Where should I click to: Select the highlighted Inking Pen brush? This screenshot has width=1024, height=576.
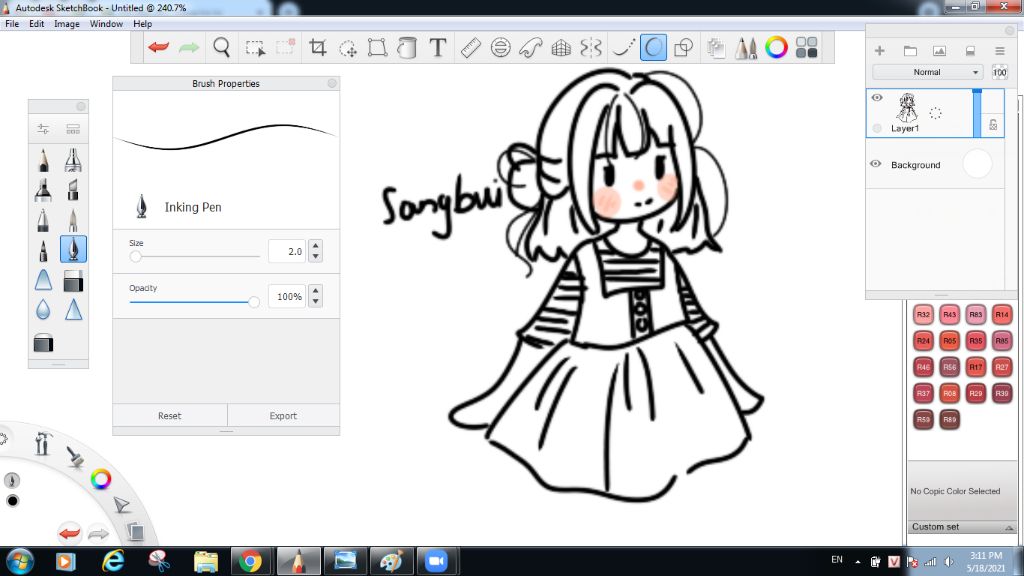click(x=73, y=249)
